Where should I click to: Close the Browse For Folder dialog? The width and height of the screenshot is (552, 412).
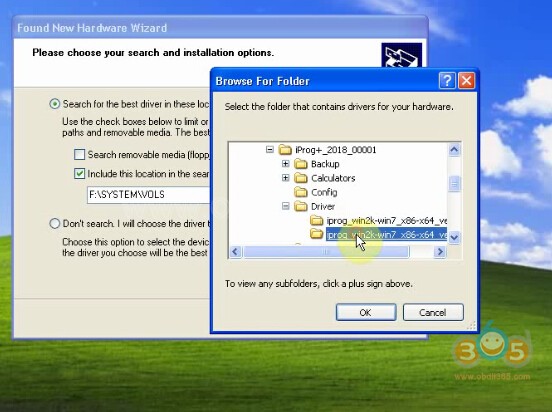point(466,81)
